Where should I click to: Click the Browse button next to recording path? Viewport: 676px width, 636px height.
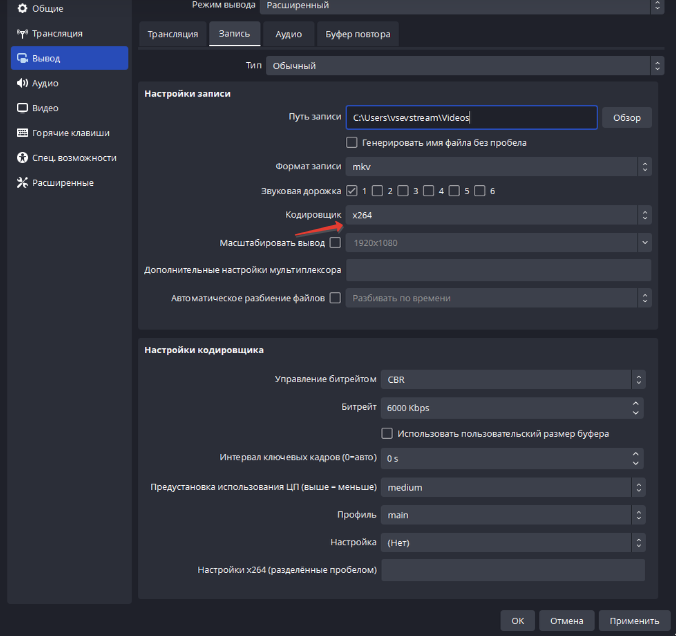point(627,118)
